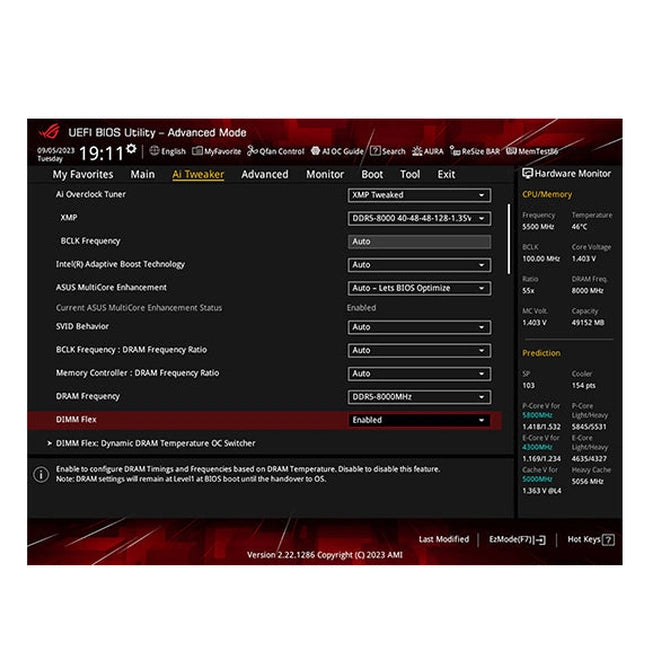Image resolution: width=650 pixels, height=650 pixels.
Task: Click the 5000MHz Cache V link
Action: pyautogui.click(x=537, y=479)
